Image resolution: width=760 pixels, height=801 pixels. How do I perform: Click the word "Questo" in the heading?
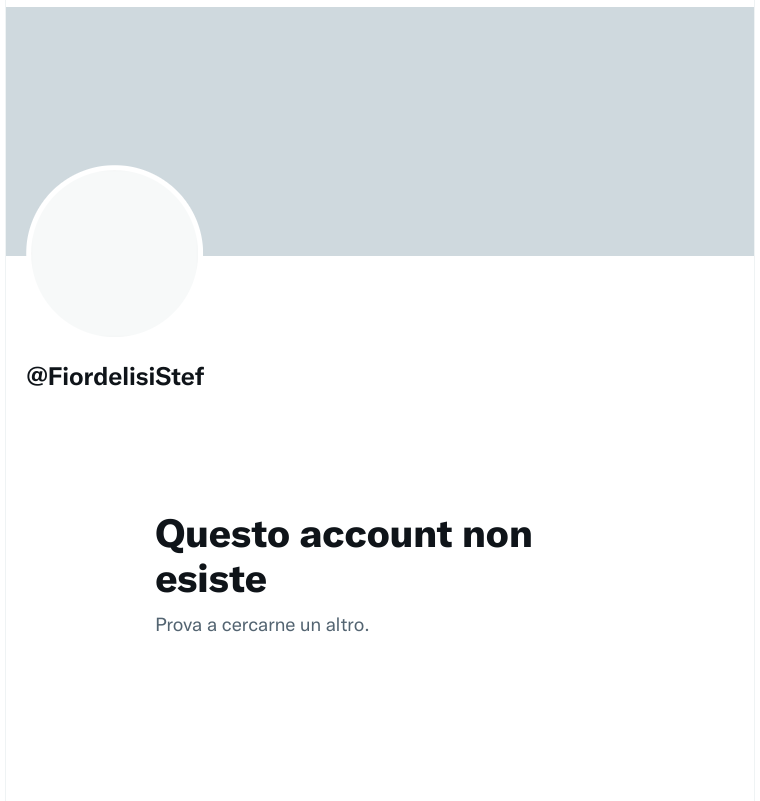point(223,535)
